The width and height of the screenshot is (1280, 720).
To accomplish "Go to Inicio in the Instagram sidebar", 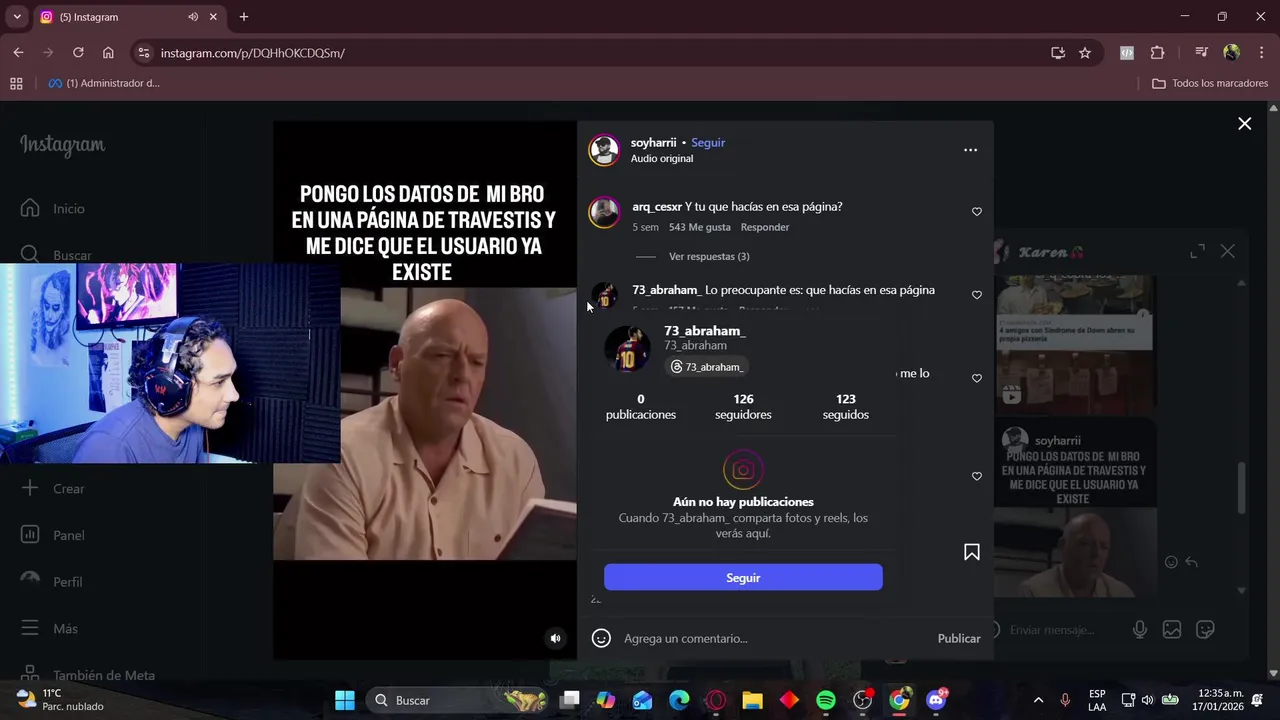I will [x=55, y=208].
